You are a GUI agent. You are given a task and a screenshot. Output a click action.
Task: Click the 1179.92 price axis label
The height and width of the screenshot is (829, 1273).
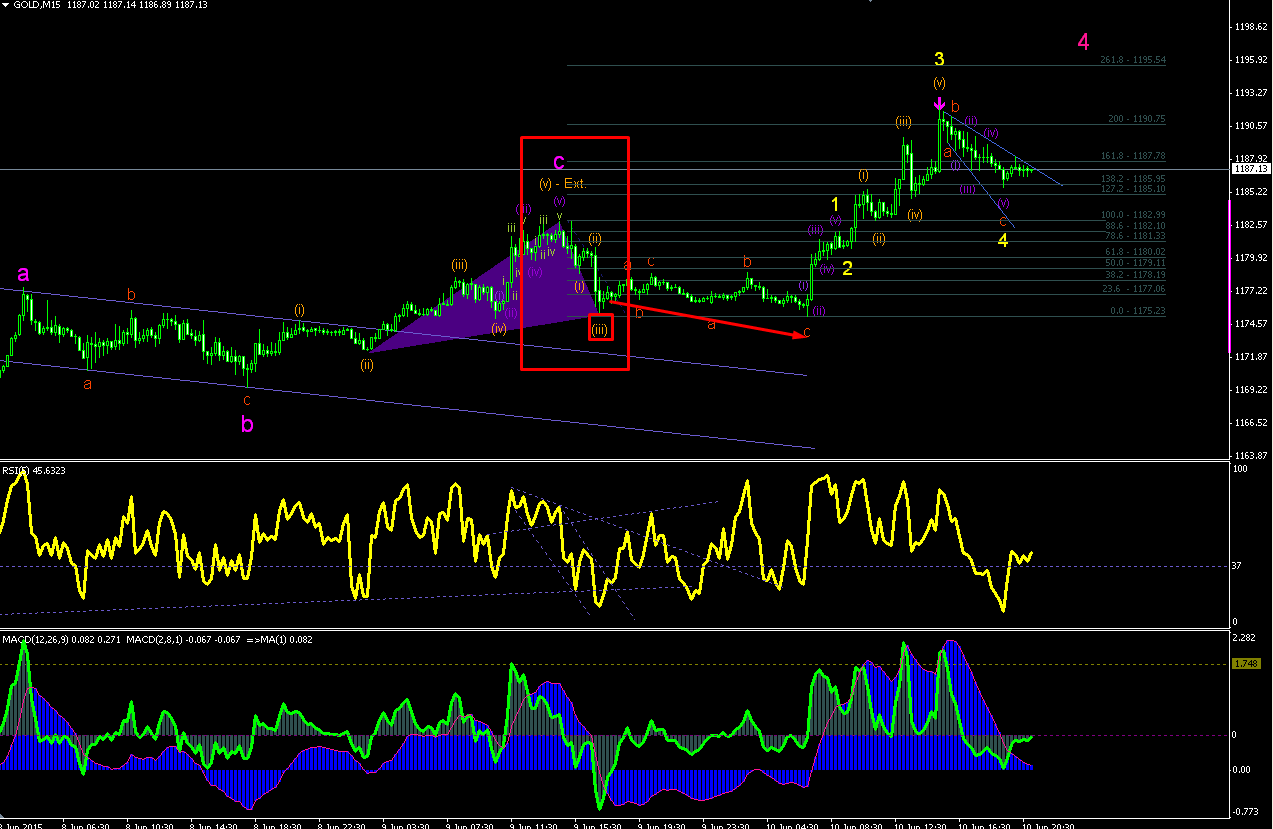1250,258
